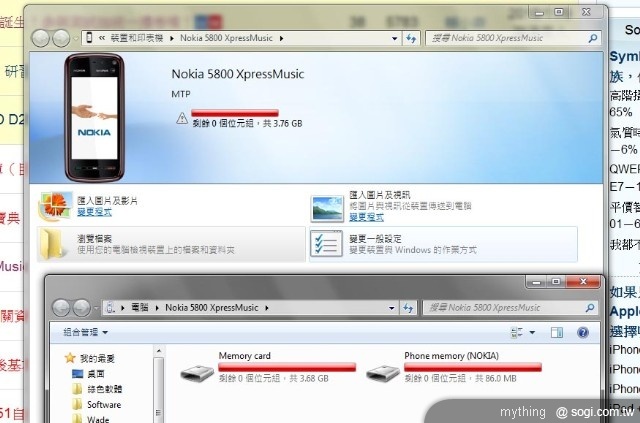This screenshot has width=640, height=423.
Task: Click 瀏覽檔案 task title
Action: [x=94, y=238]
